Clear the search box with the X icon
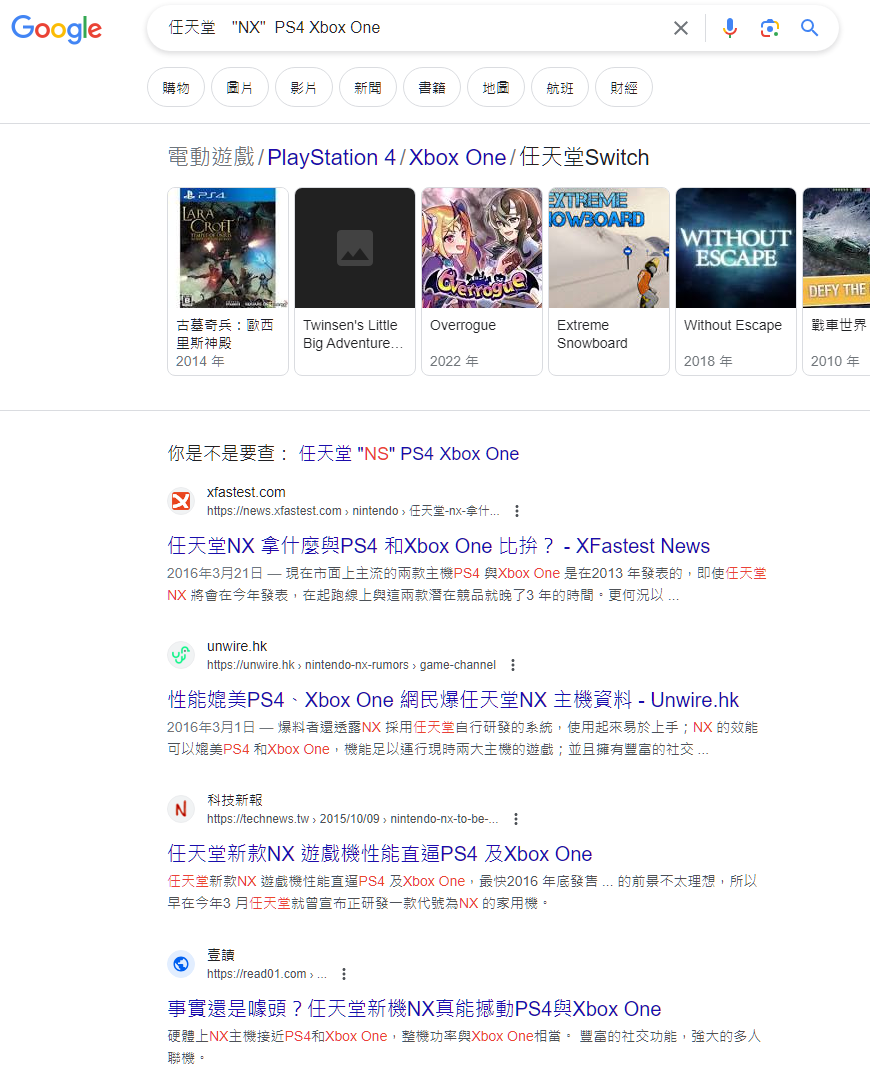 pyautogui.click(x=681, y=28)
